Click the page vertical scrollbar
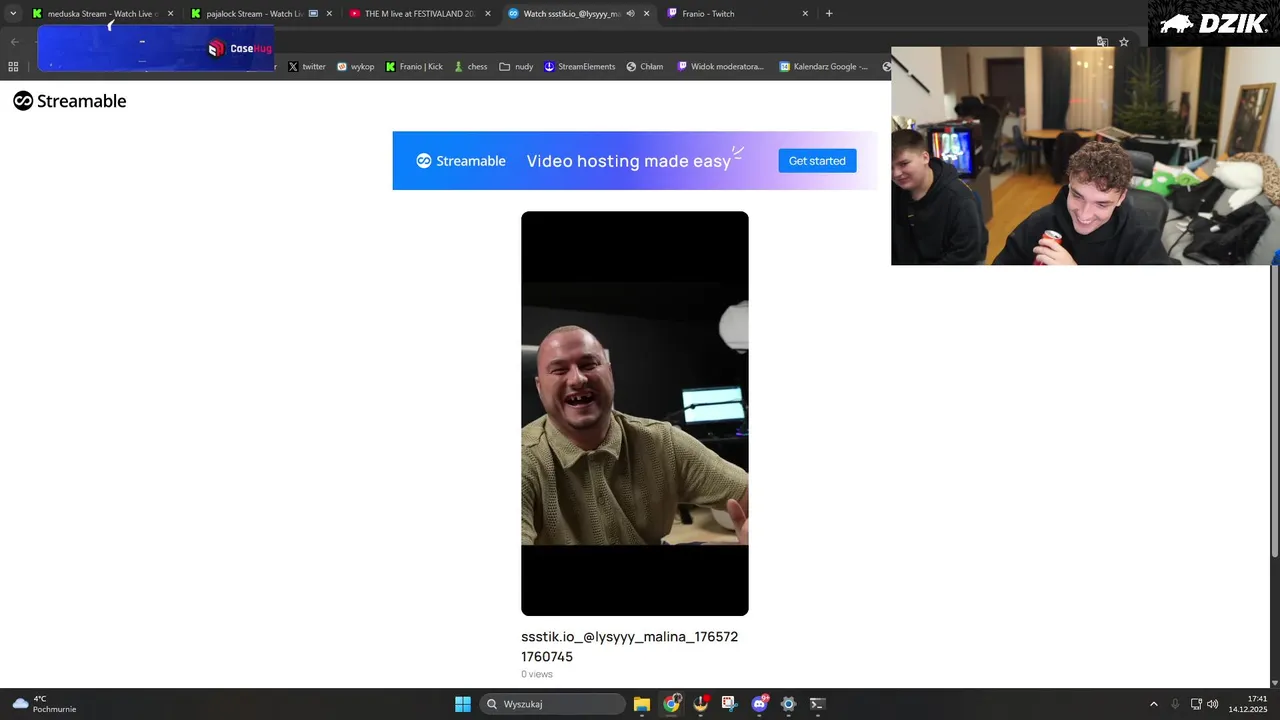The width and height of the screenshot is (1280, 720). tap(1275, 410)
